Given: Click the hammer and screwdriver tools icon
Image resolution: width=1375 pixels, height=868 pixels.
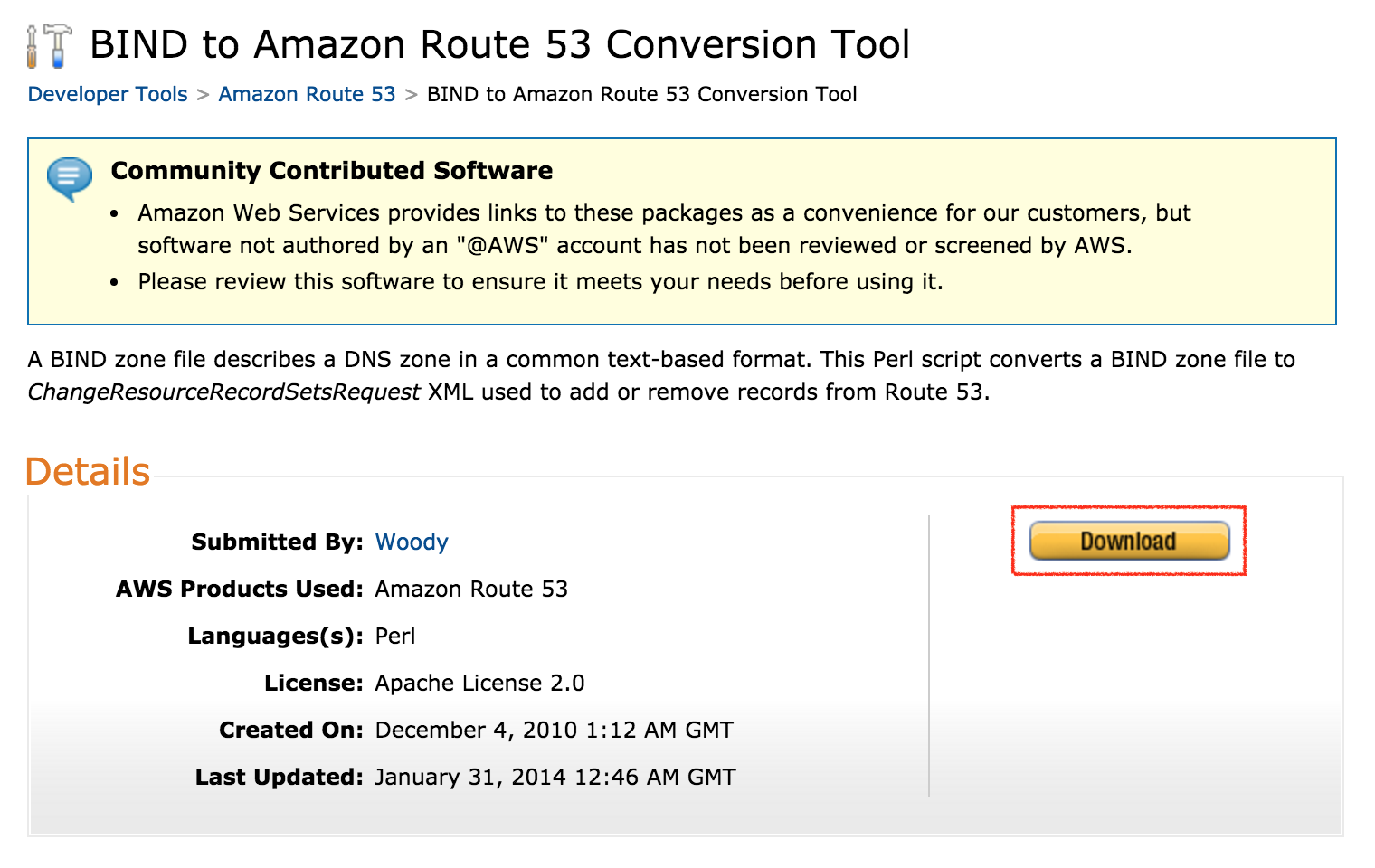Looking at the screenshot, I should pyautogui.click(x=49, y=45).
